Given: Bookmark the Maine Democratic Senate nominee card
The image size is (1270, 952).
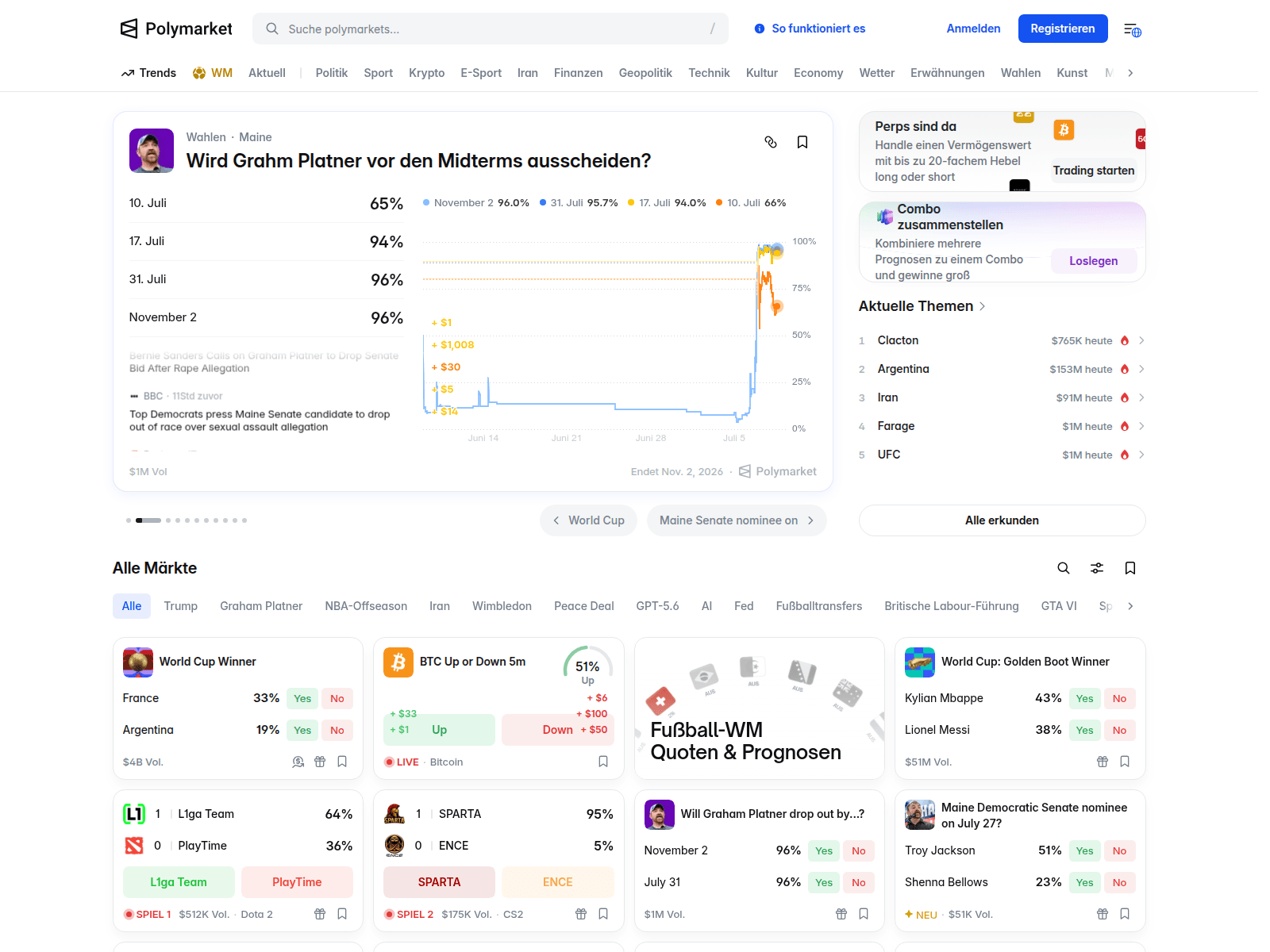Looking at the screenshot, I should [x=1125, y=914].
